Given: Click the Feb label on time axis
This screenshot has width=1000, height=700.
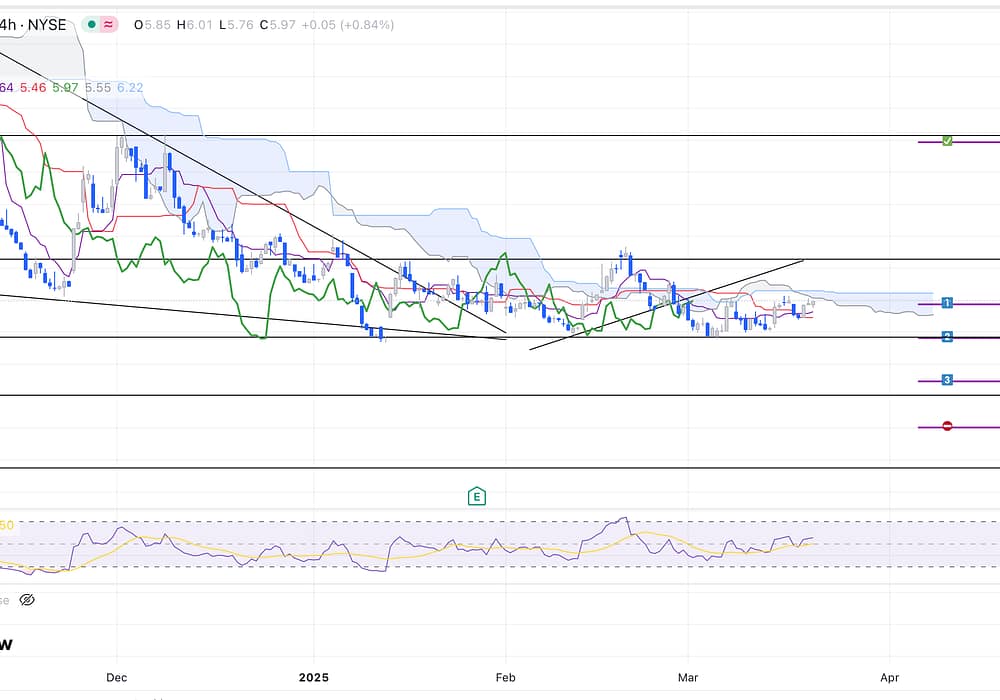Looking at the screenshot, I should click(506, 677).
